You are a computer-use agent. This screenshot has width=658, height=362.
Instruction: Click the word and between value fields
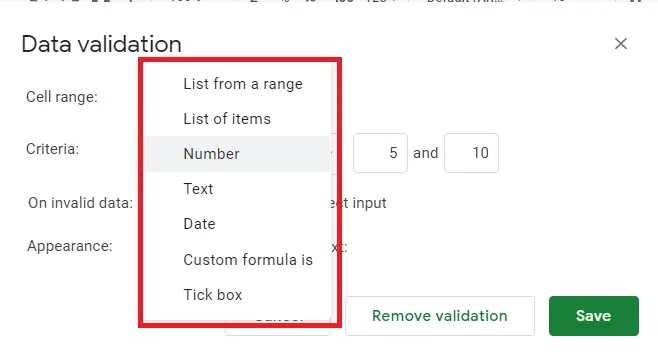point(426,153)
